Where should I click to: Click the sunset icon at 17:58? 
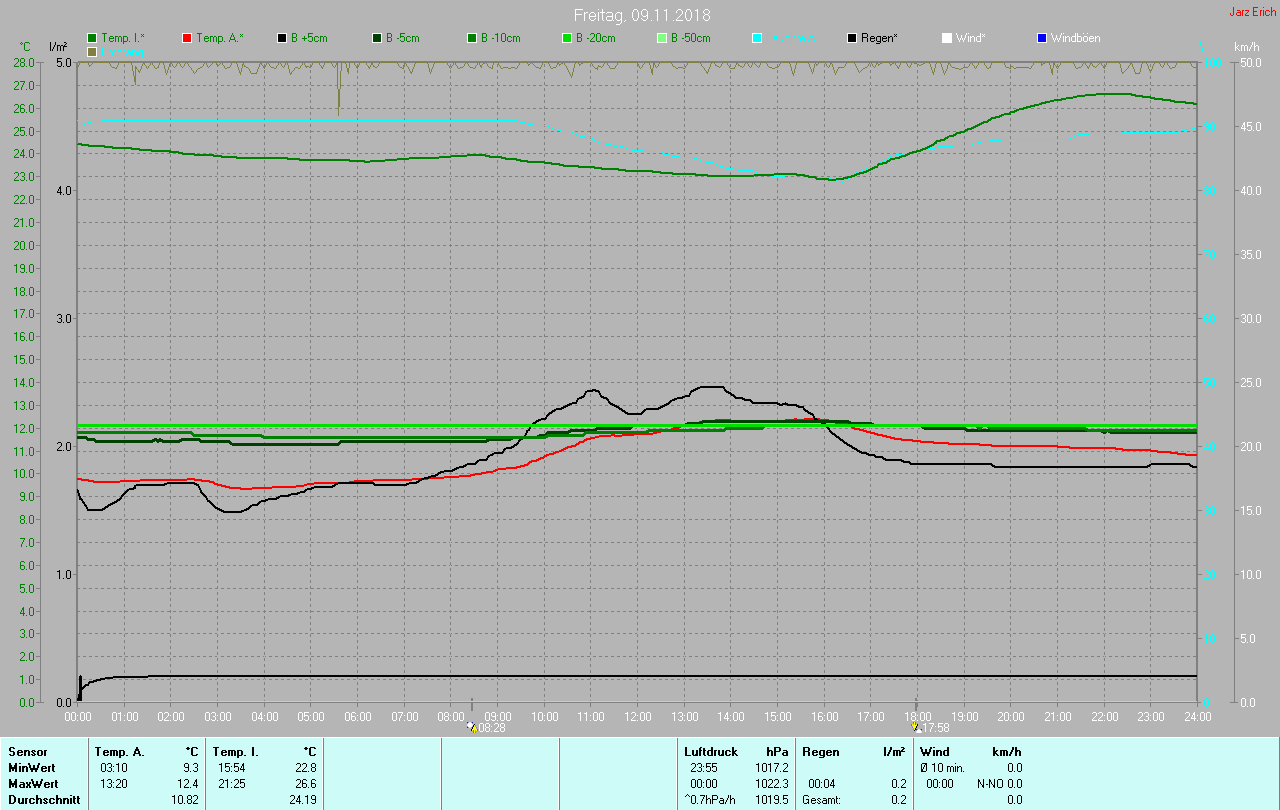(x=915, y=727)
